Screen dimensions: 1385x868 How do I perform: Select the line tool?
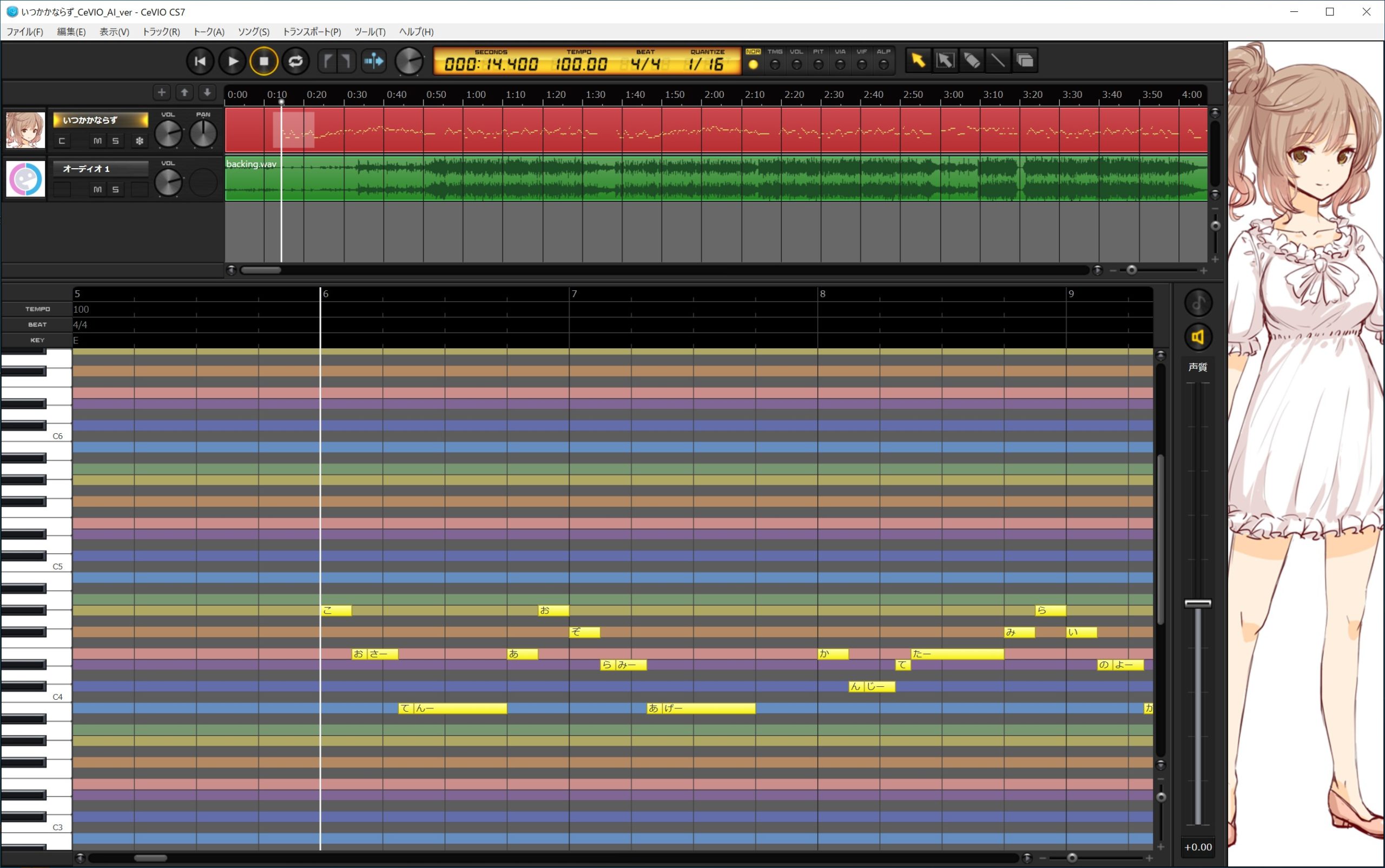[x=998, y=60]
